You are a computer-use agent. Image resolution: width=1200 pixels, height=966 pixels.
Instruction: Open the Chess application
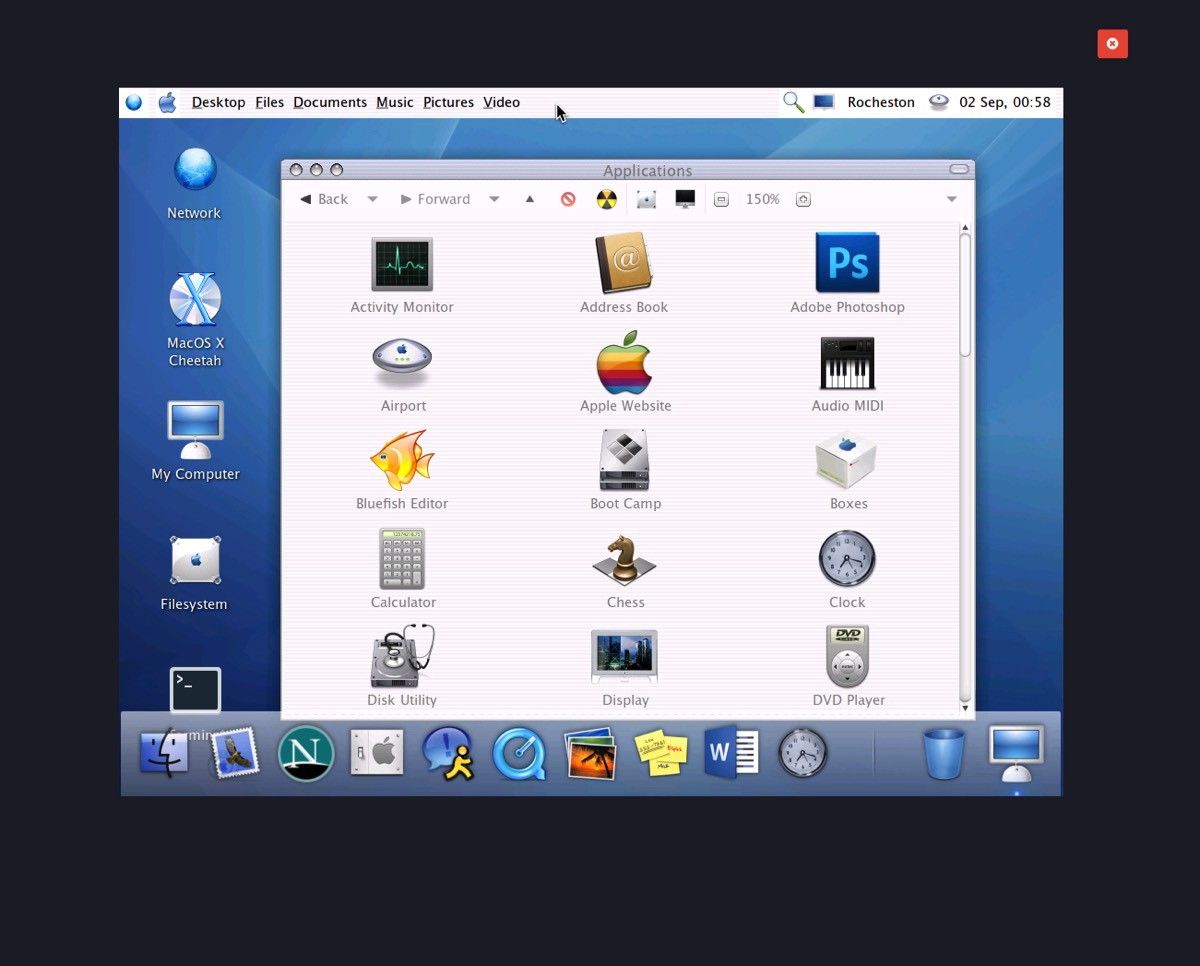[625, 560]
